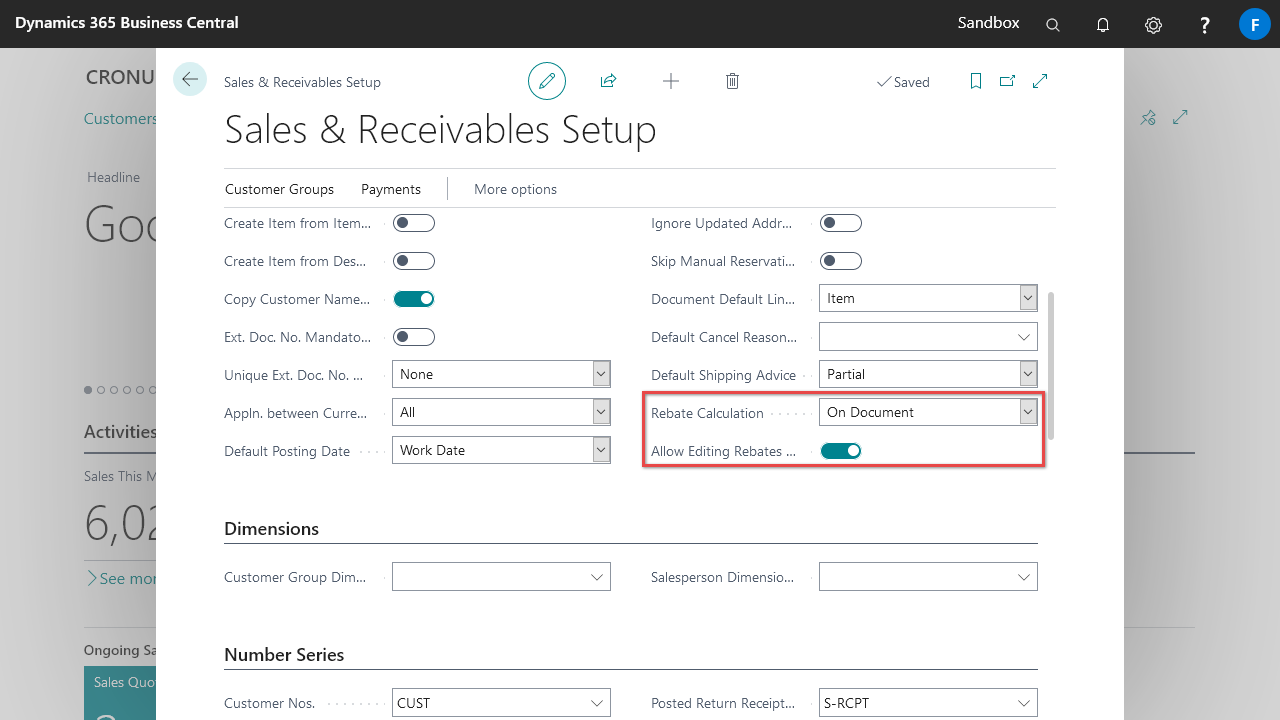Viewport: 1280px width, 720px height.
Task: Click the trash delete icon
Action: [x=732, y=81]
